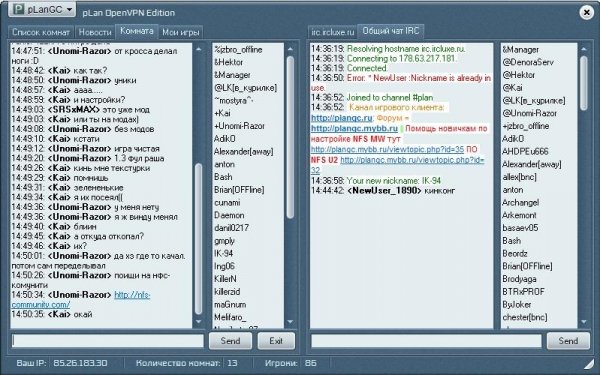Screen dimensions: 600x375
Task: Select danil0217 in room user list
Action: 231,228
